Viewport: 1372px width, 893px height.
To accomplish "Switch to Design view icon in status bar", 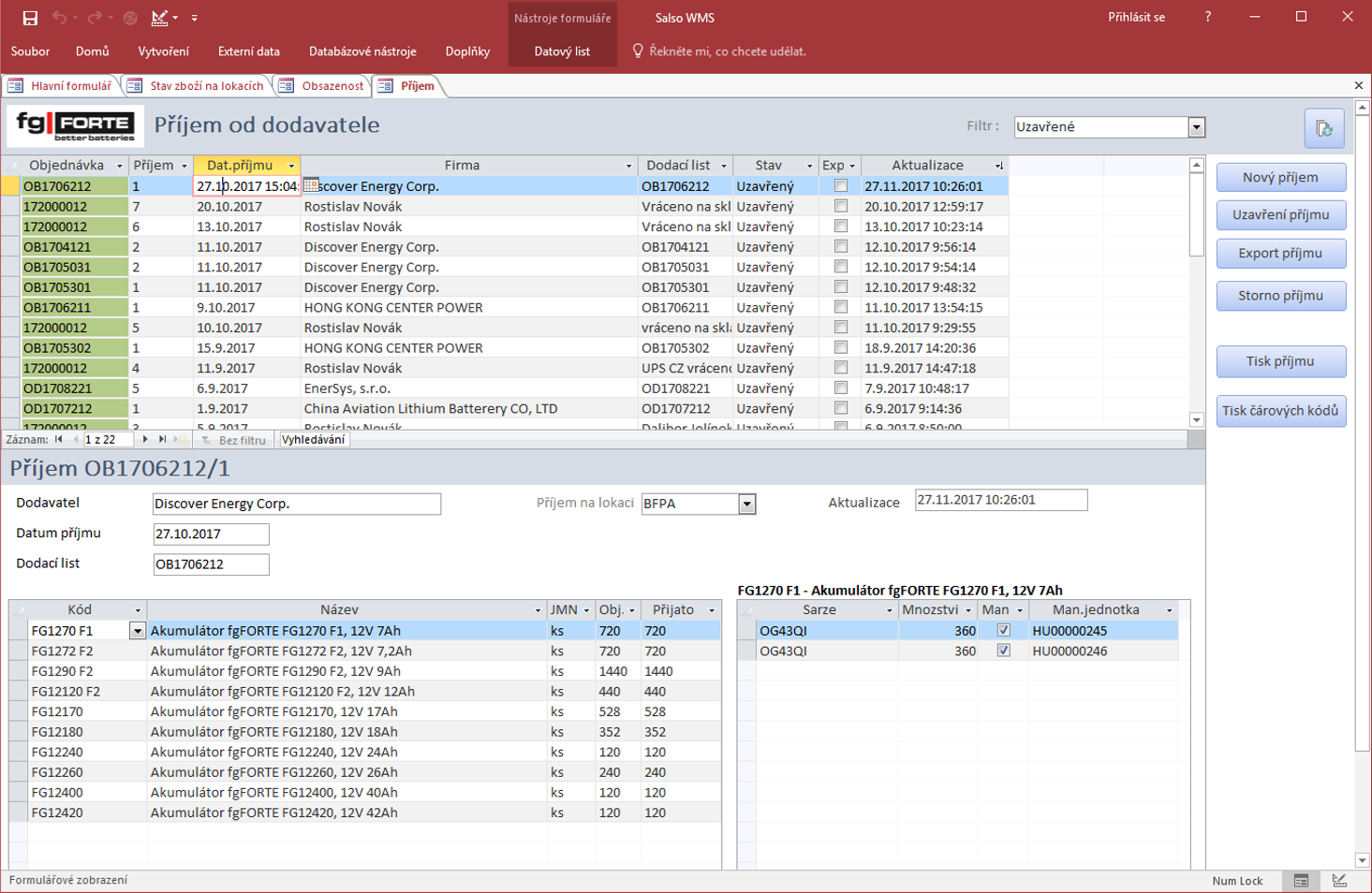I will 1339,881.
